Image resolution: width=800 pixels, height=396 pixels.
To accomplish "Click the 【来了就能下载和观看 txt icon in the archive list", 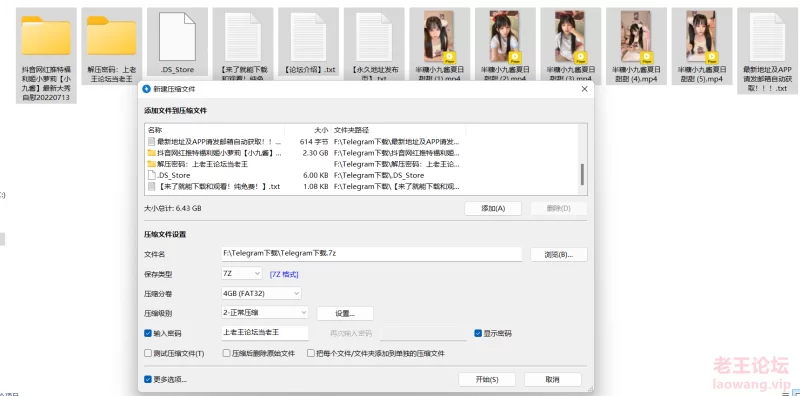I will coord(152,186).
